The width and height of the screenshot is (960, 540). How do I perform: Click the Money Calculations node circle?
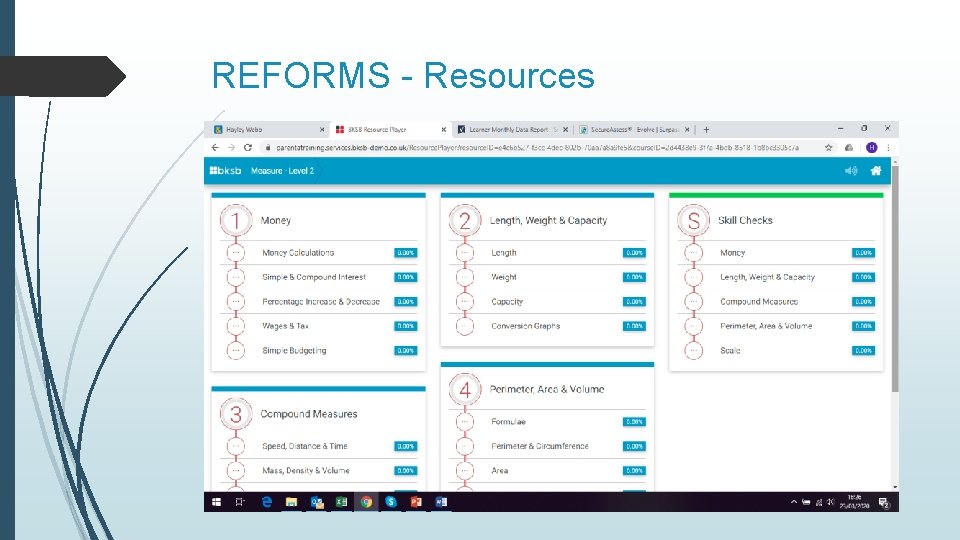pyautogui.click(x=236, y=252)
